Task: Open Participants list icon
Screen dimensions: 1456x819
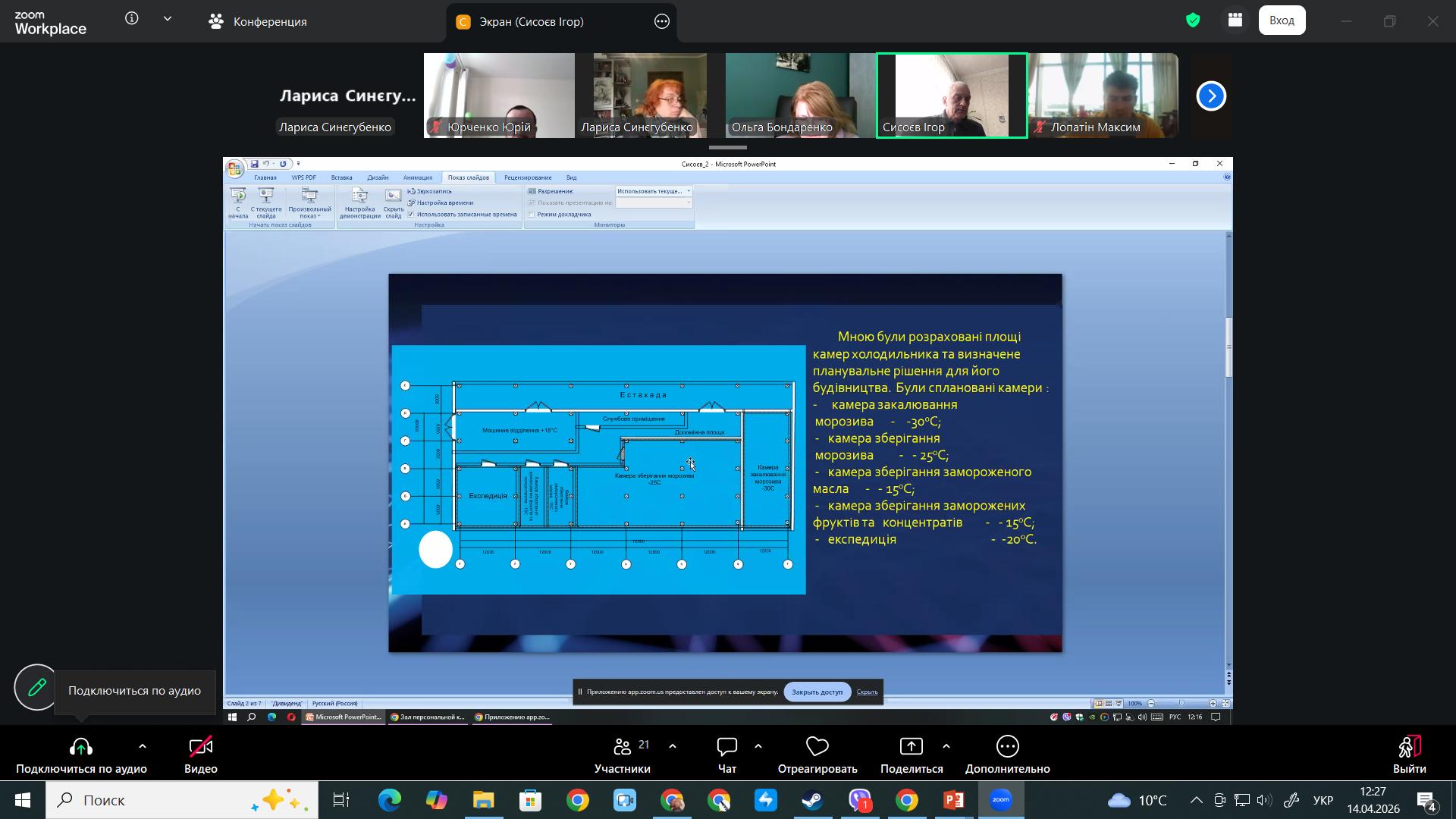Action: coord(623,748)
